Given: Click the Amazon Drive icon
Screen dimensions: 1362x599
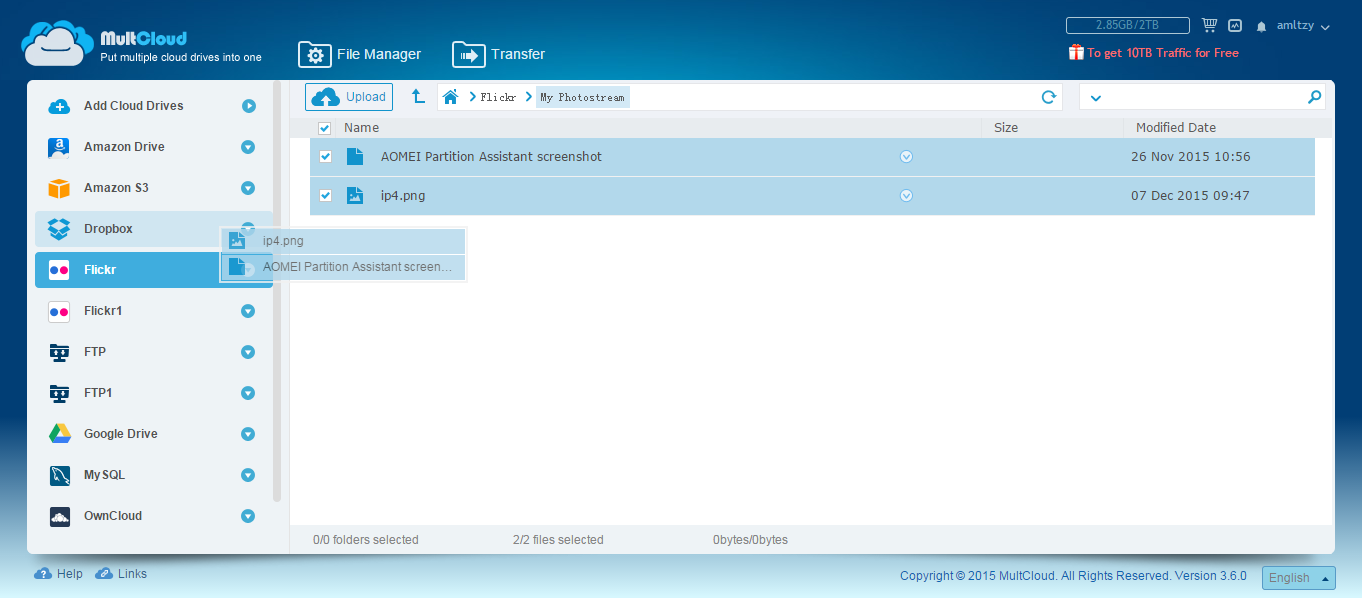Looking at the screenshot, I should tap(59, 147).
